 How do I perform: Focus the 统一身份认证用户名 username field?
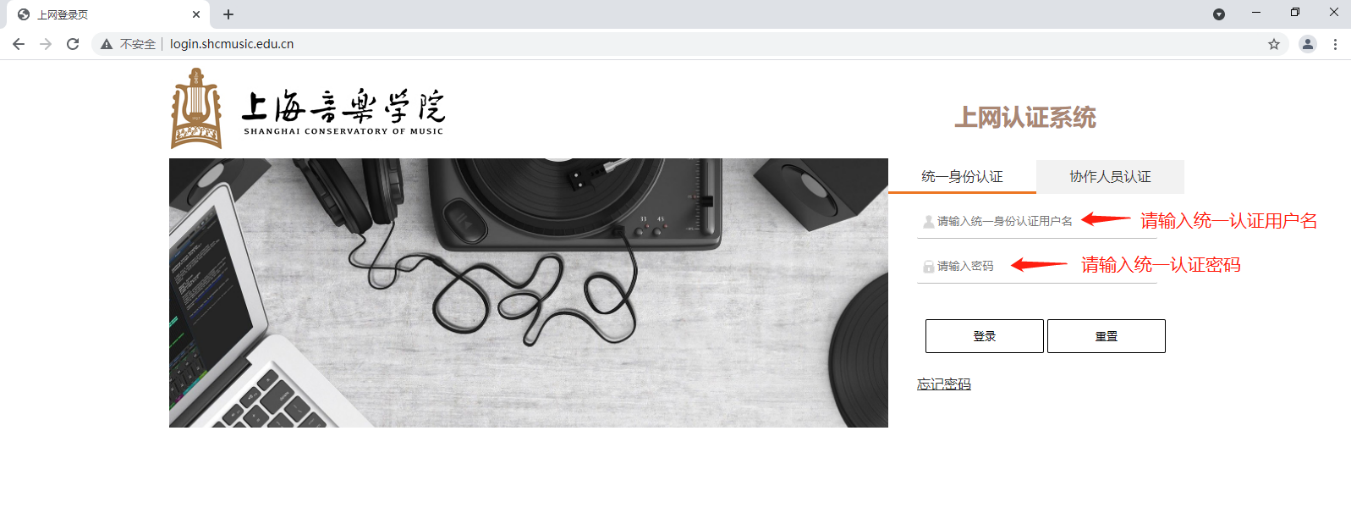pyautogui.click(x=1037, y=221)
